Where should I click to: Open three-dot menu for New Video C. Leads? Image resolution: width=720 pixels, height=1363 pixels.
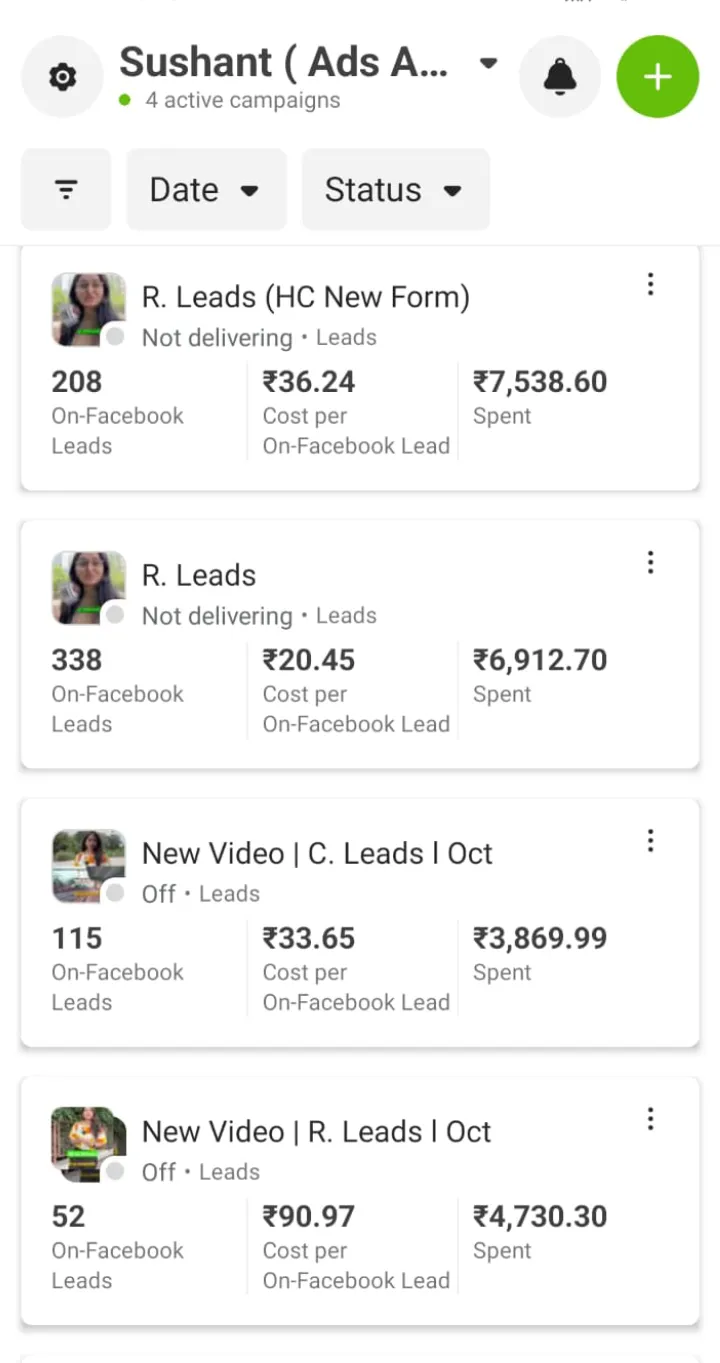tap(650, 841)
